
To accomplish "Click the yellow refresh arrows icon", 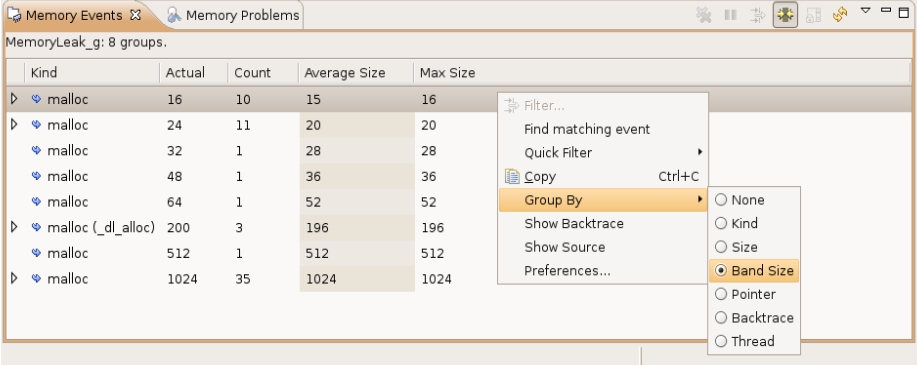I will click(x=840, y=15).
